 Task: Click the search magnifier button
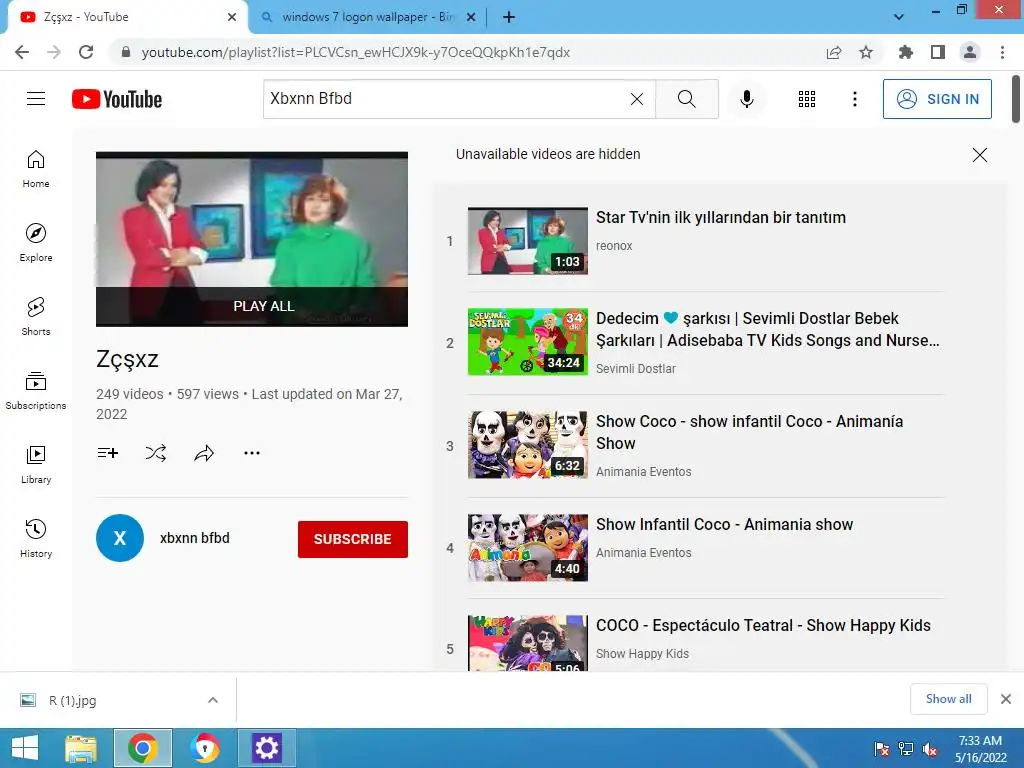tap(686, 99)
